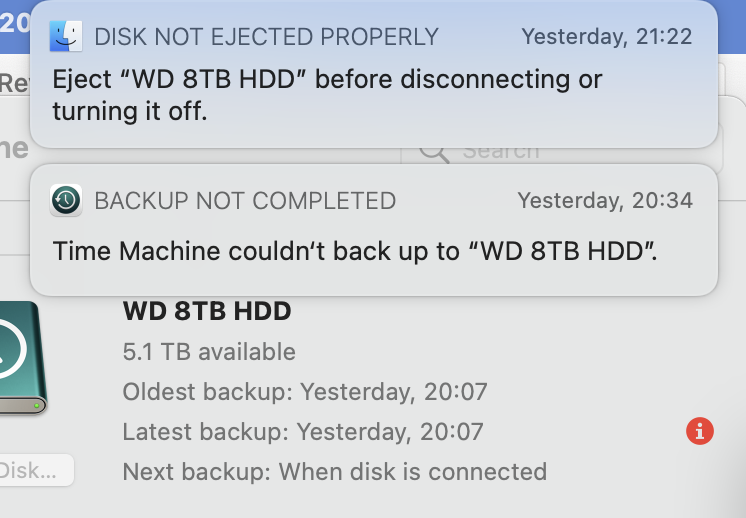Click the green Time Machine drive icon
The height and width of the screenshot is (518, 746).
[18, 358]
